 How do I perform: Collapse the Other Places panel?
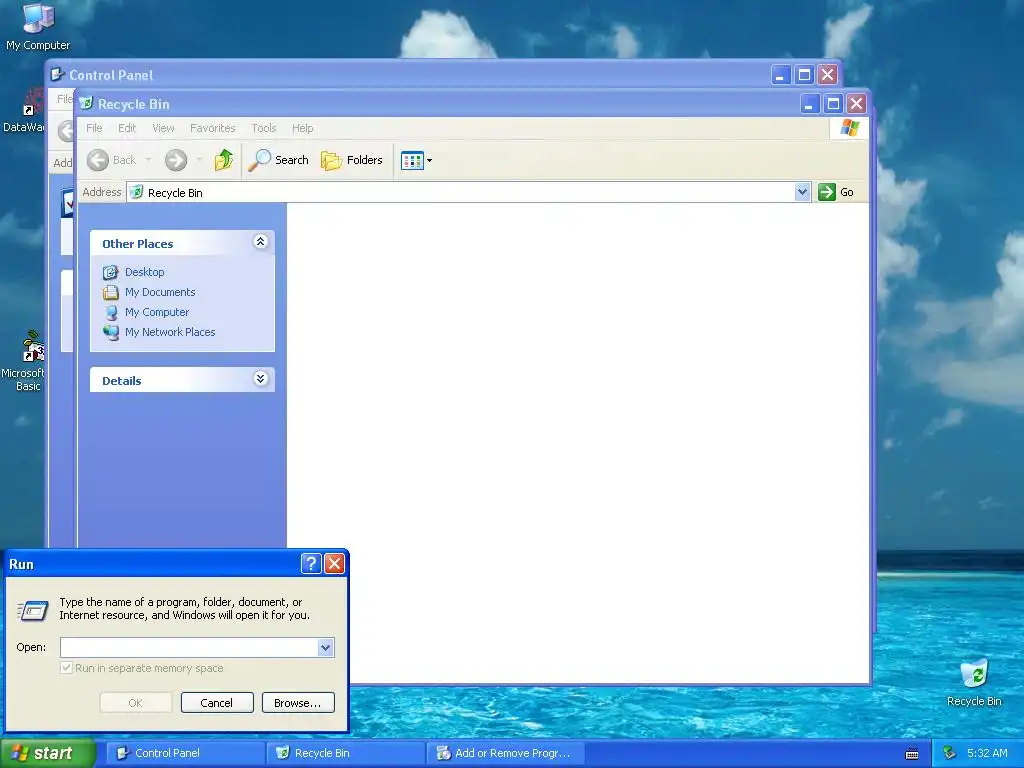260,242
